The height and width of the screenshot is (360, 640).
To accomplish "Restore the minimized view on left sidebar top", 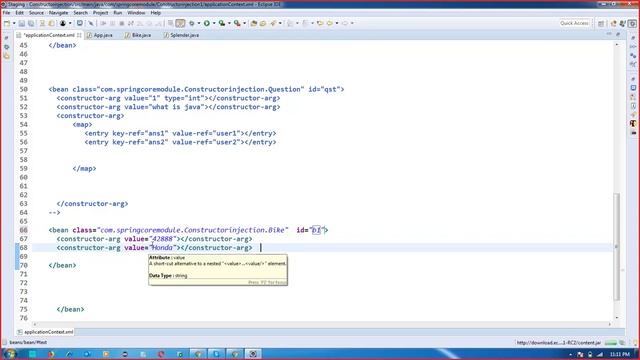I will point(6,38).
